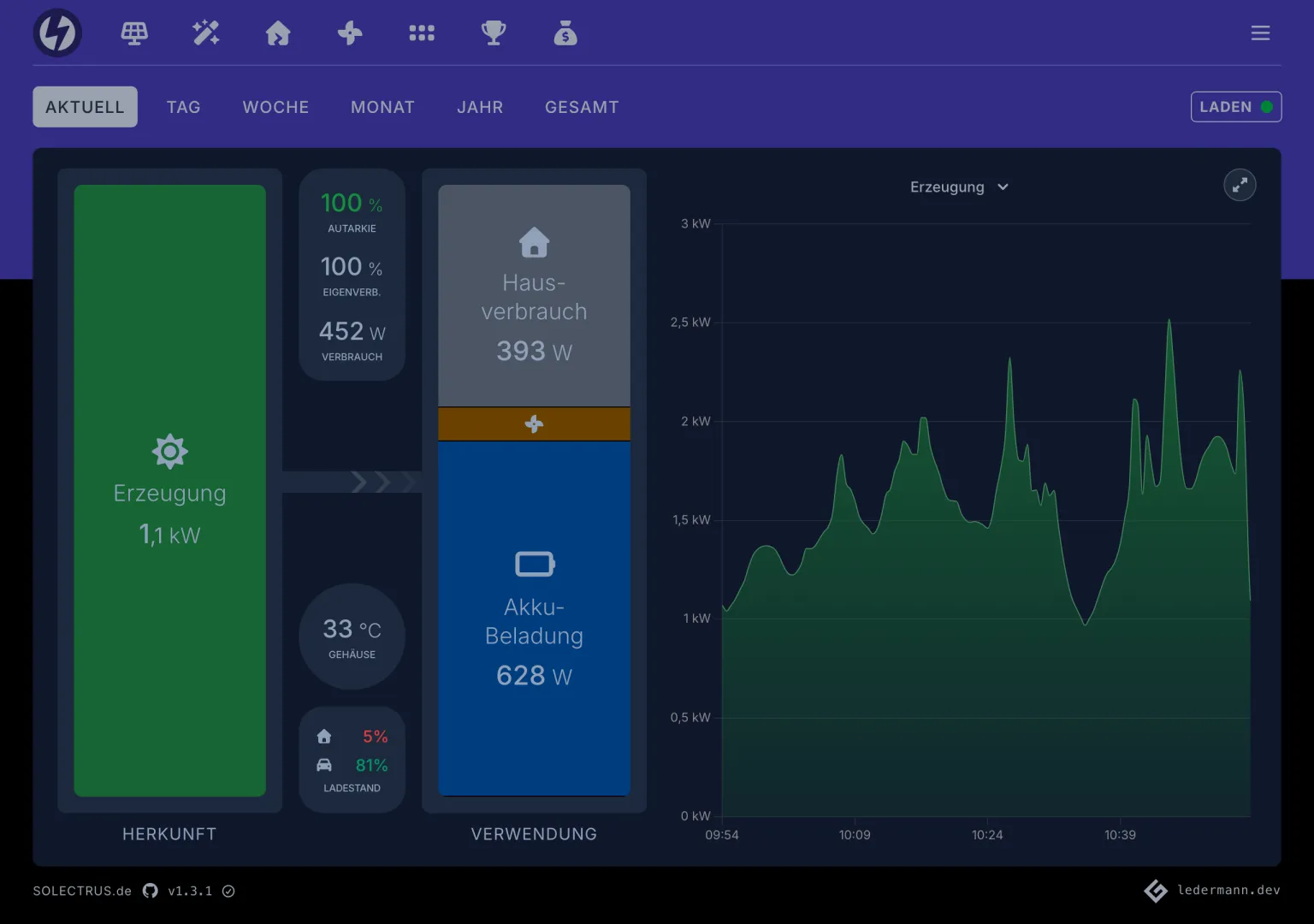Image resolution: width=1314 pixels, height=924 pixels.
Task: Click the green Erzeugung 1,1 kW block
Action: pos(169,490)
